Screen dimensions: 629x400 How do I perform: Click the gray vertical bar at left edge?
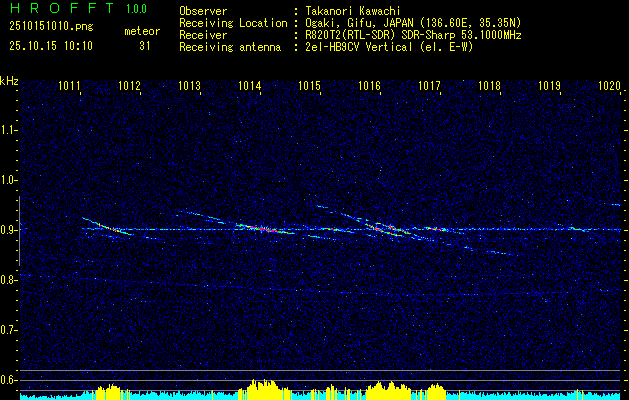pyautogui.click(x=19, y=231)
